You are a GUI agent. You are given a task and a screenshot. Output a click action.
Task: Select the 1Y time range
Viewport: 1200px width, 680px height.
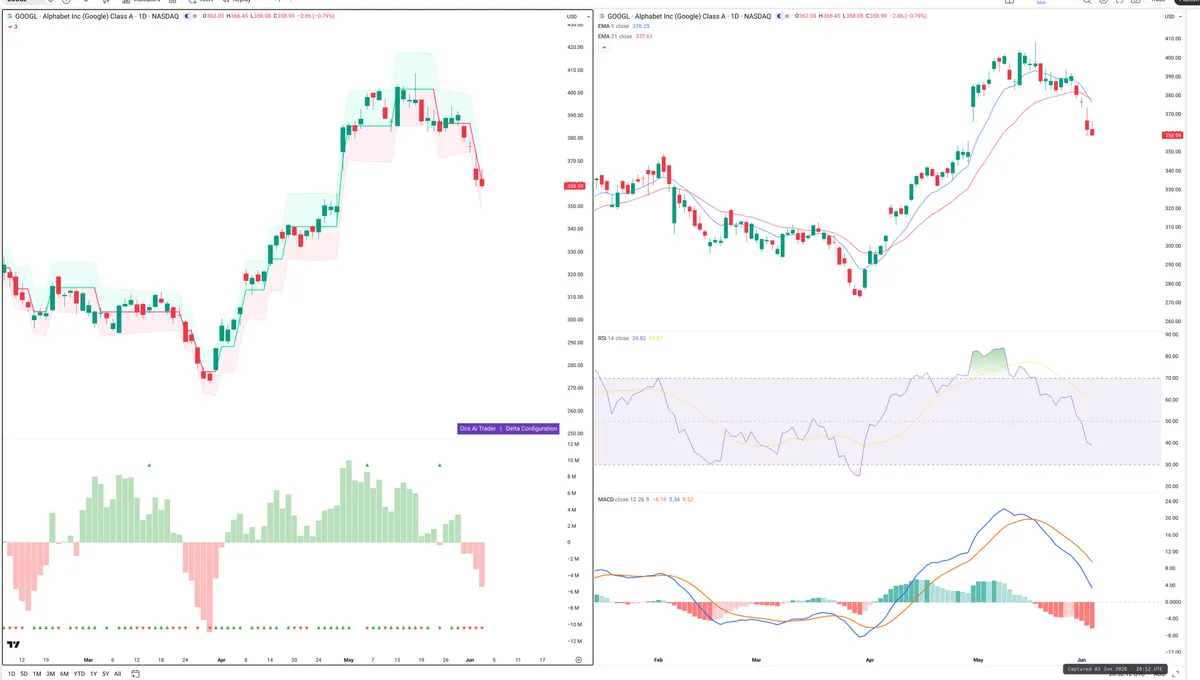coord(93,674)
